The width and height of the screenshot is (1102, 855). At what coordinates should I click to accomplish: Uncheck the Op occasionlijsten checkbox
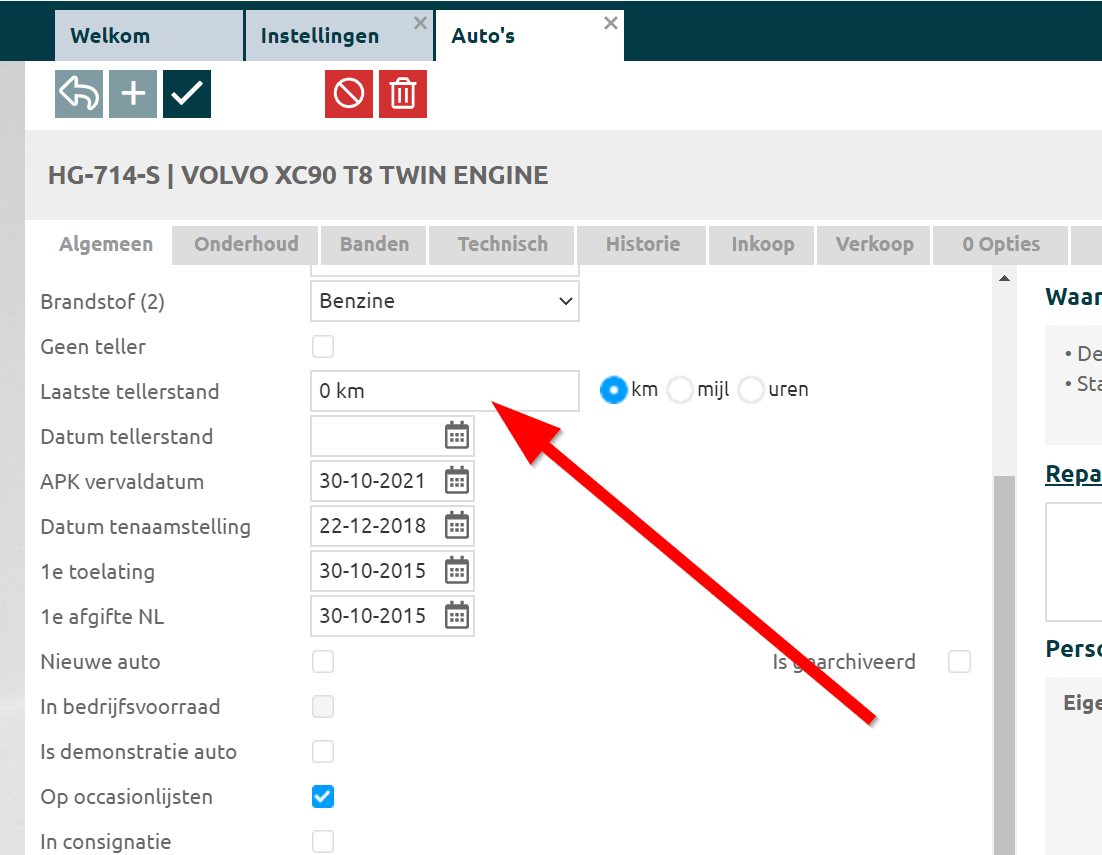(322, 797)
